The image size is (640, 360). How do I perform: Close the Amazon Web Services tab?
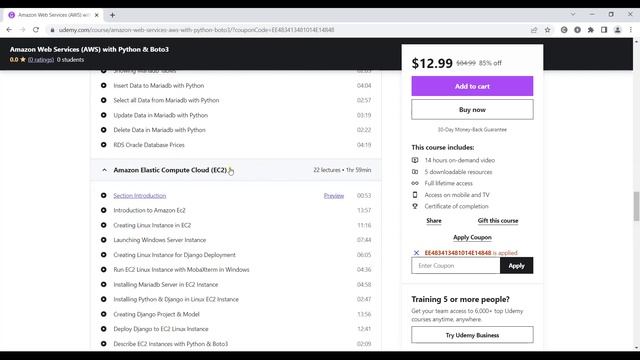[96, 15]
